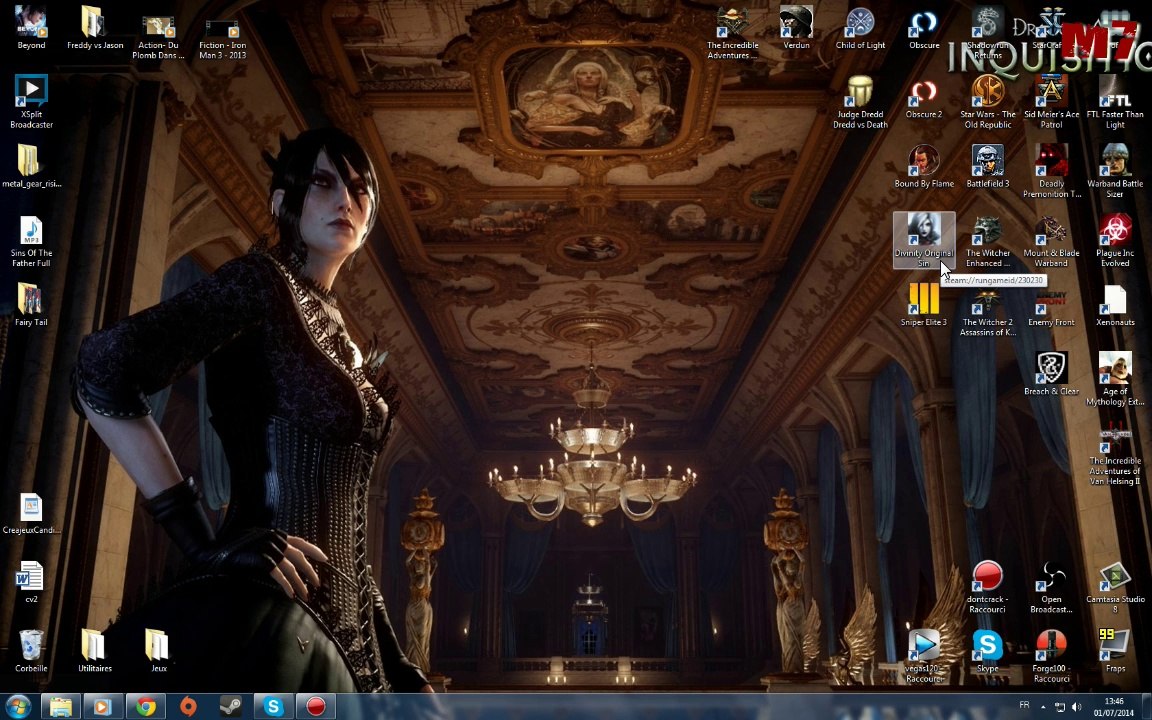Launch Star Wars - The Old Republic
The height and width of the screenshot is (720, 1152).
click(988, 101)
